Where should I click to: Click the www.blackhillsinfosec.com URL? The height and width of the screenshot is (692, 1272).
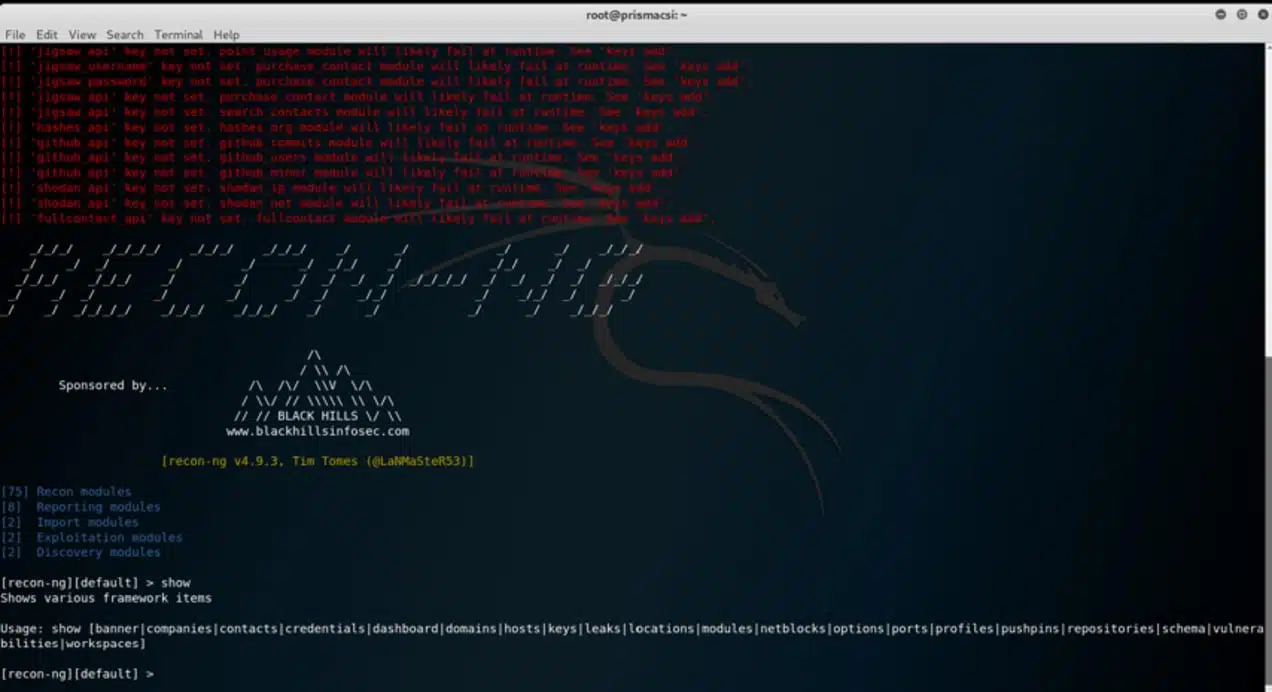point(317,431)
